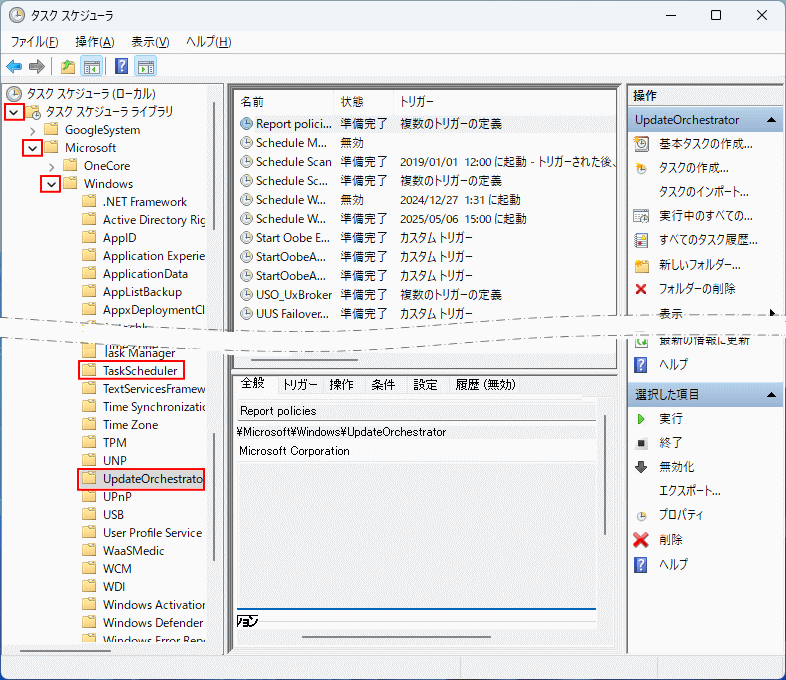Switch to the 設定 tab
This screenshot has height=680, width=786.
click(426, 384)
